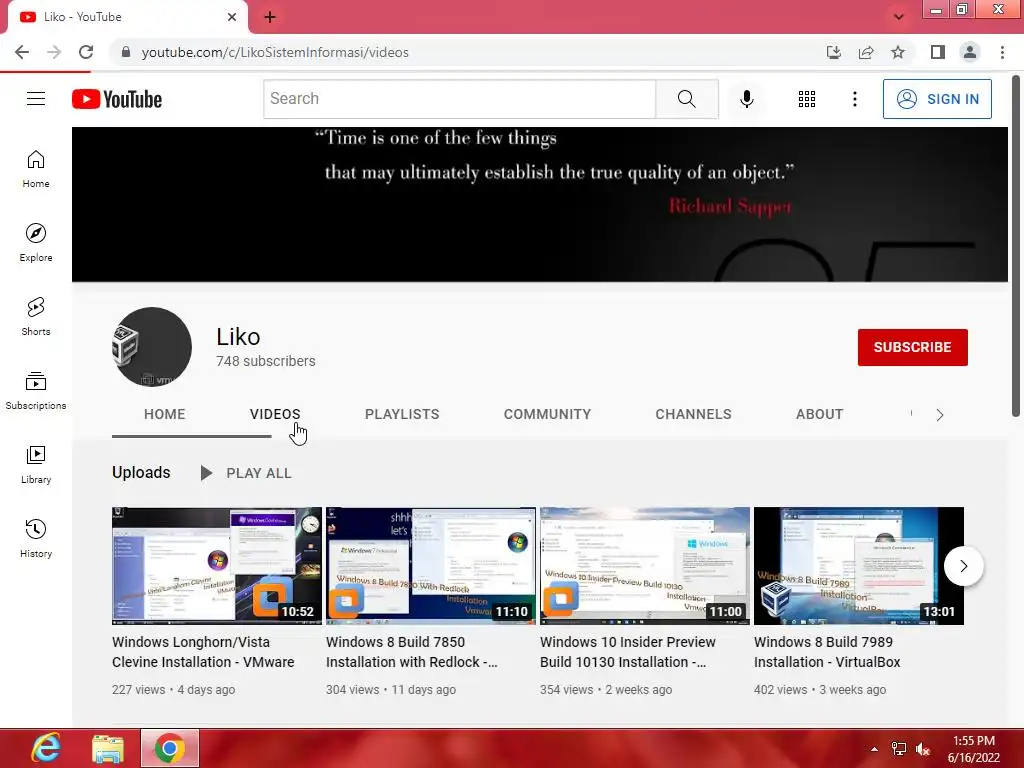
Task: Click the address bar URL
Action: point(275,52)
